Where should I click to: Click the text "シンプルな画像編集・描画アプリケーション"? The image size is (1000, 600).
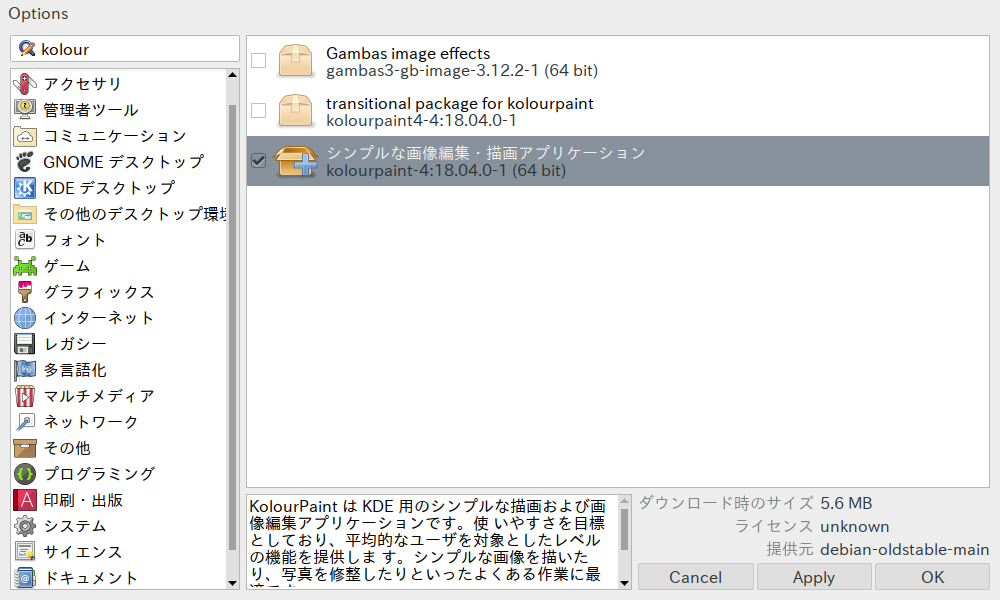pos(486,153)
